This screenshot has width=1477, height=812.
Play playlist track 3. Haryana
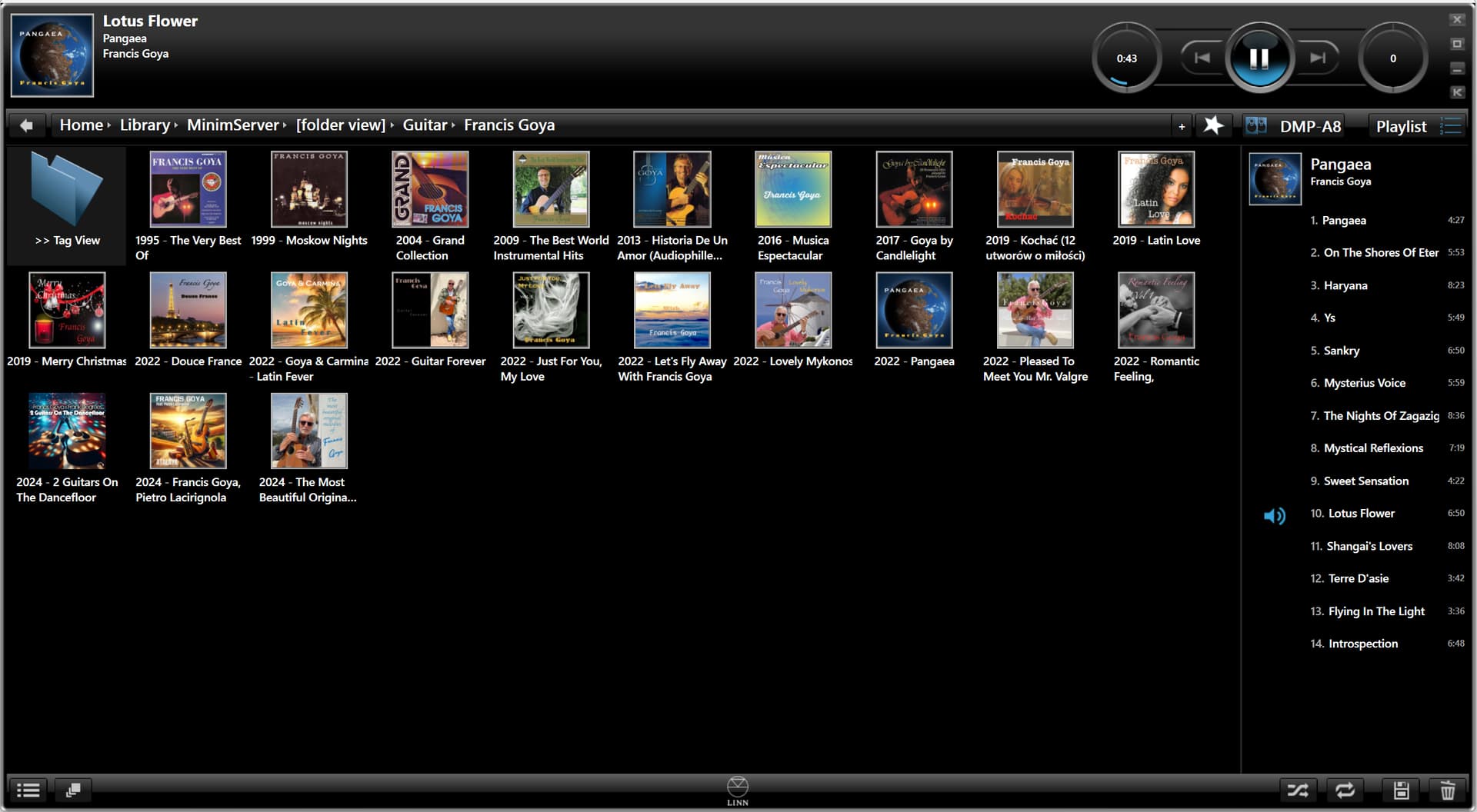1356,285
